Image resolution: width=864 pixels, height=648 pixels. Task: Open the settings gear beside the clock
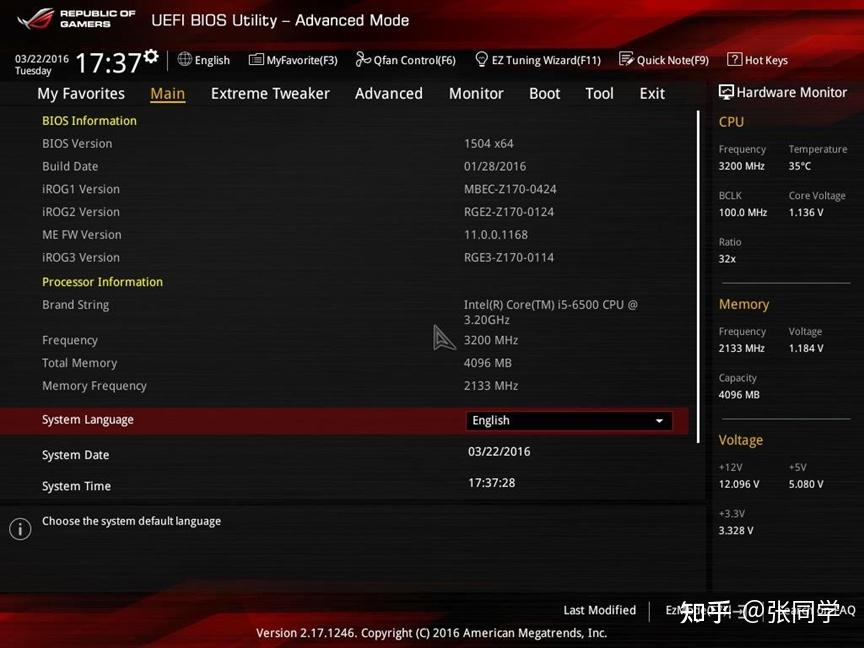(x=151, y=58)
